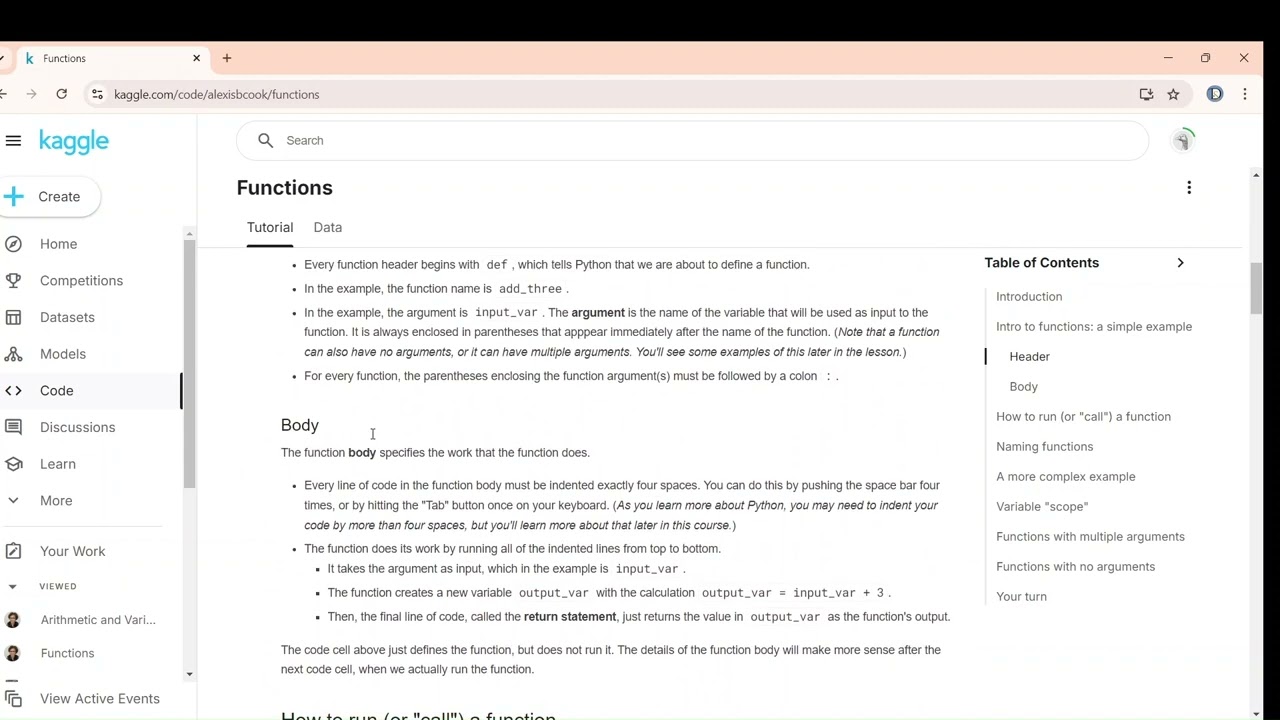
Task: Open a new browser tab
Action: 227,58
